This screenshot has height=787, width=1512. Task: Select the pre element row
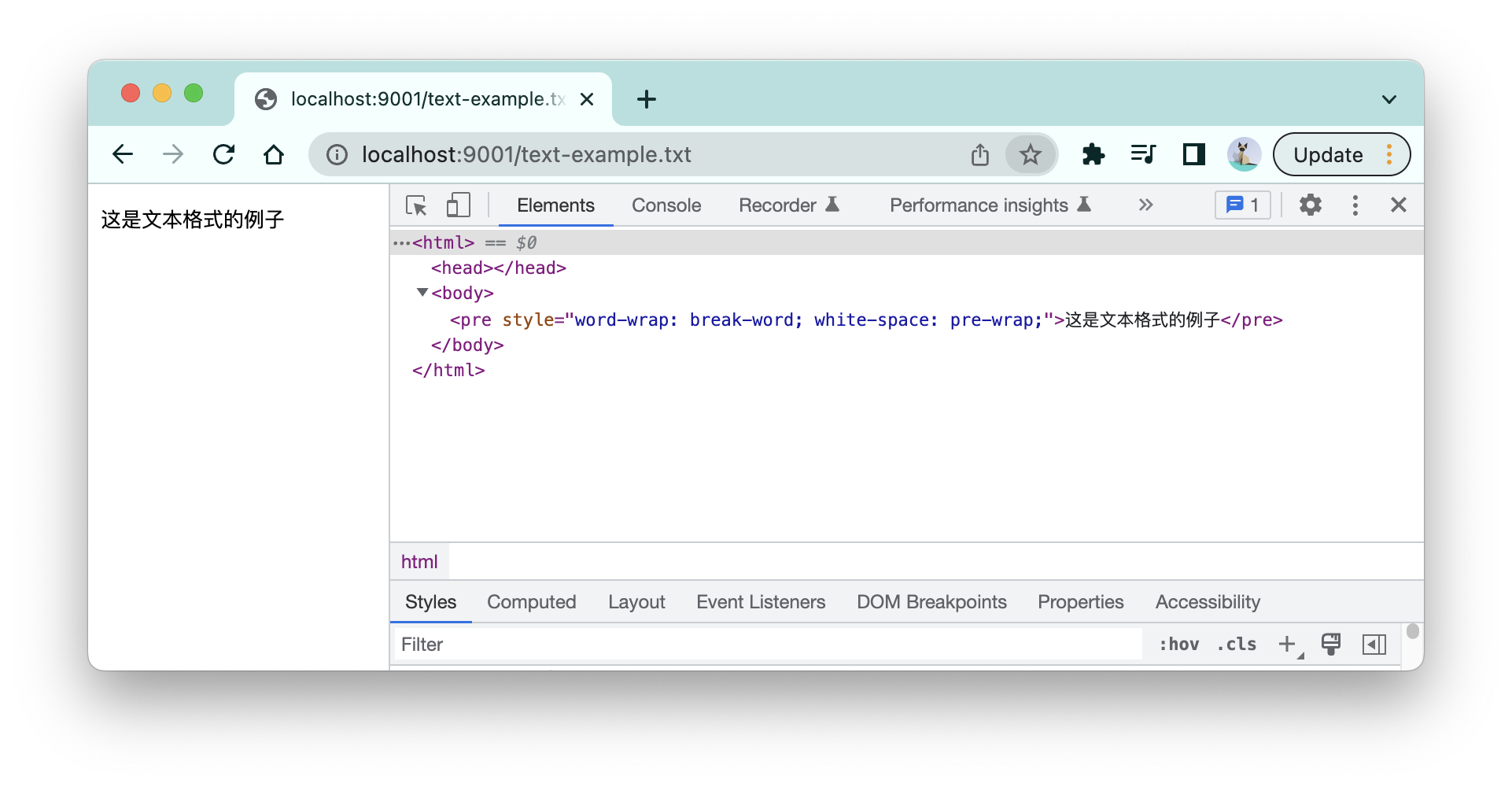click(x=906, y=320)
